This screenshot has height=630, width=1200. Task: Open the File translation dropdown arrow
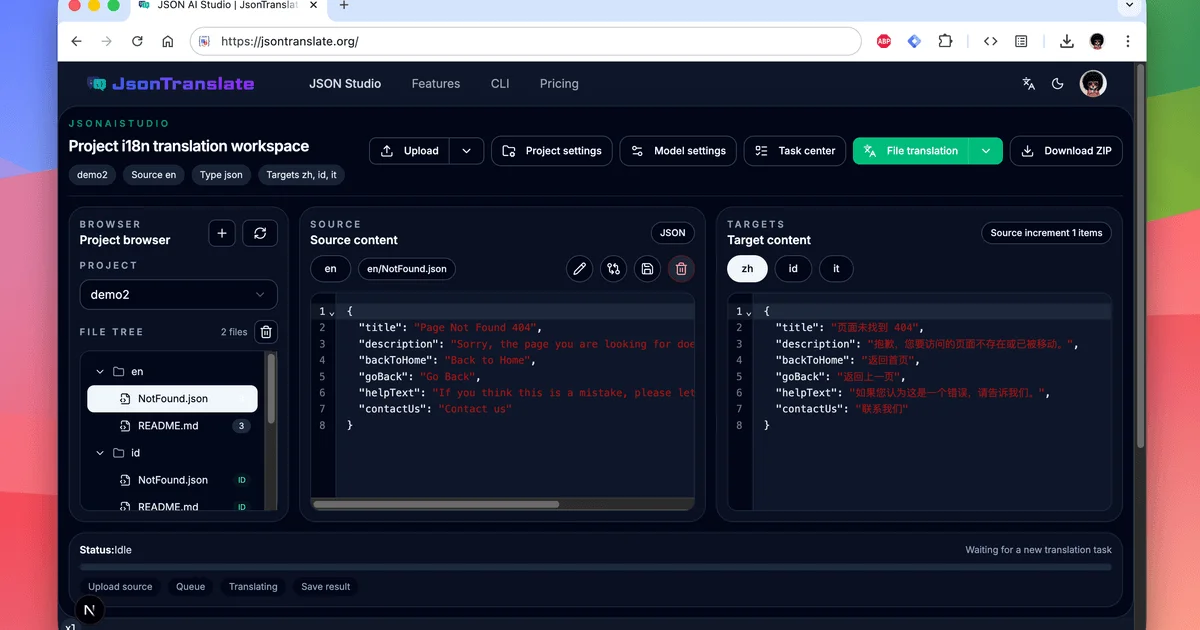(x=986, y=151)
